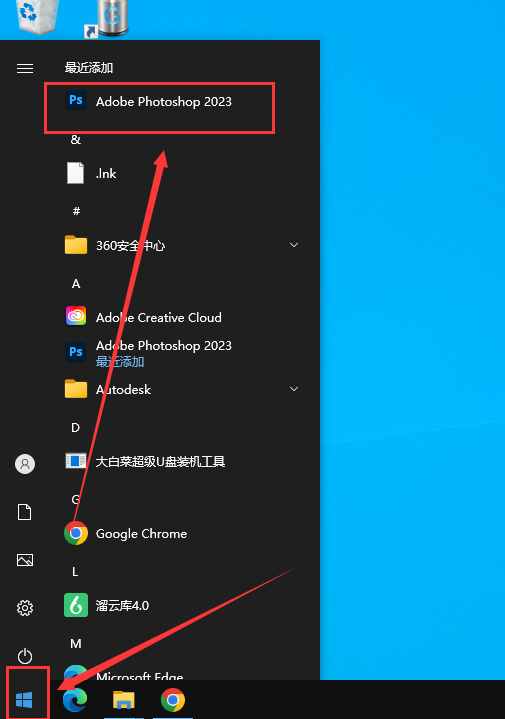Open the Recycle Bin on desktop

[38, 17]
